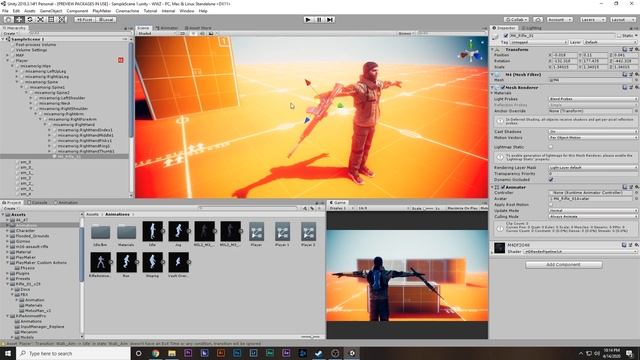Toggle Animator enabled checkbox
Image resolution: width=640 pixels, height=360 pixels.
tap(503, 187)
